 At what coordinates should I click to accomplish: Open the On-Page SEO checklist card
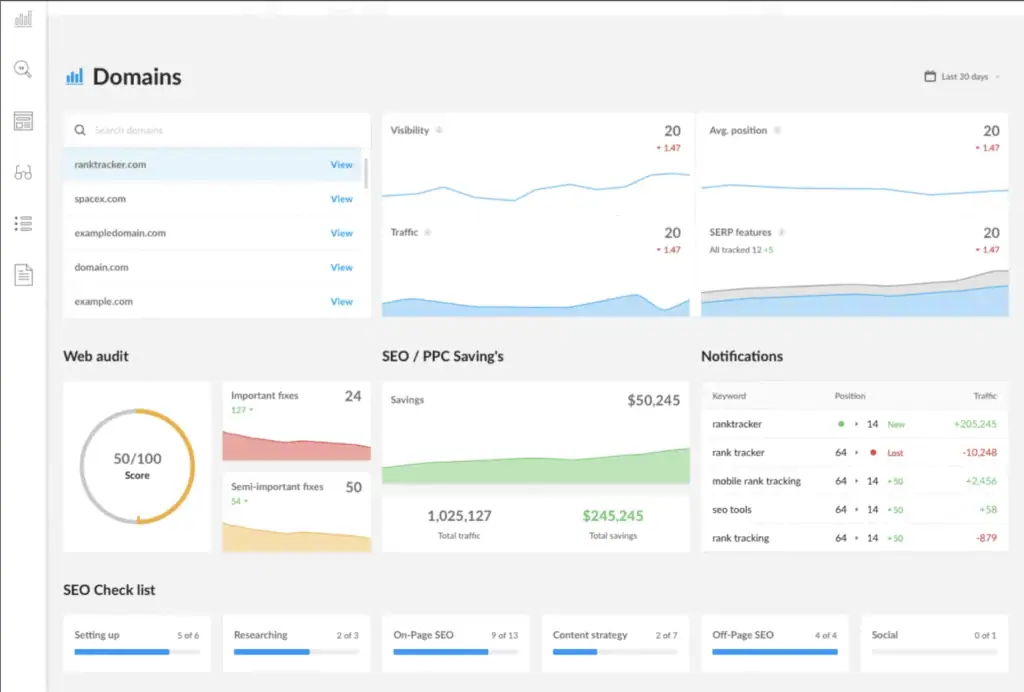455,643
